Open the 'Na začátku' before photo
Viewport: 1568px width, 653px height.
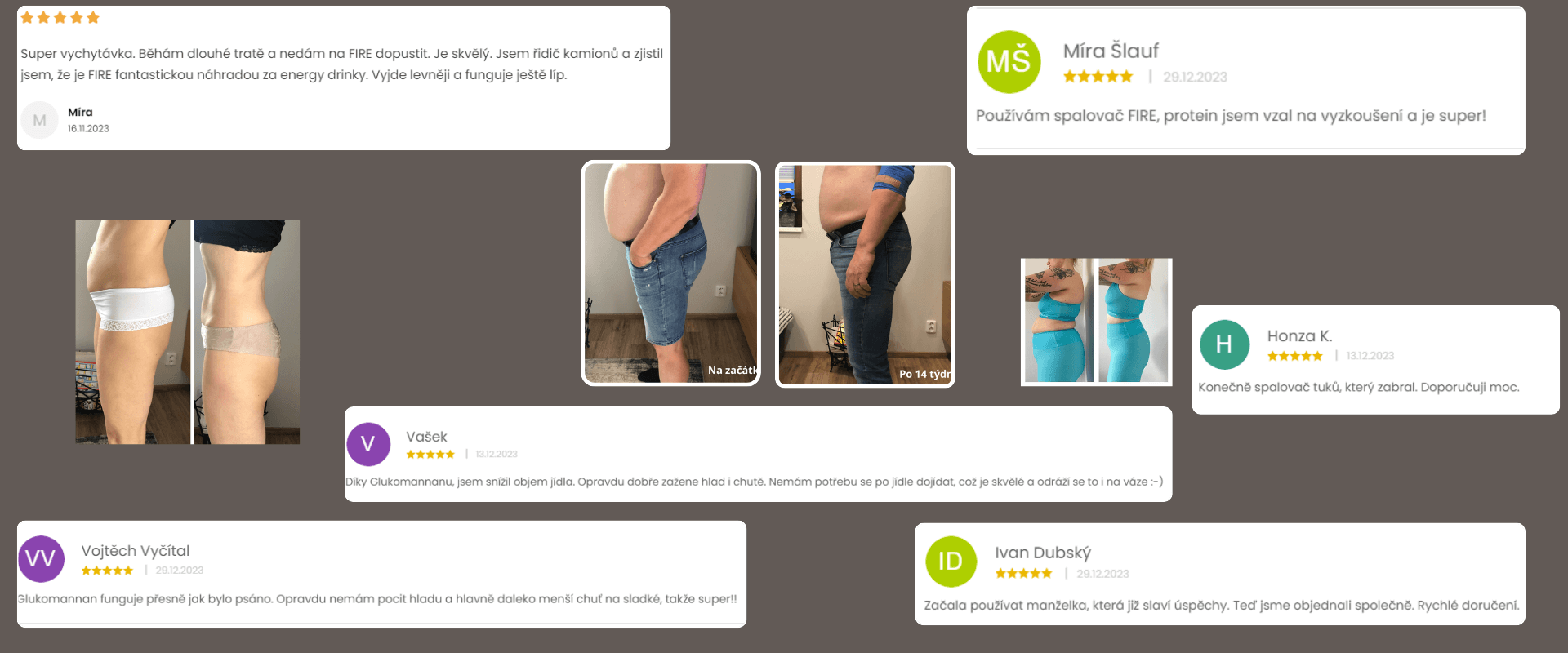(670, 273)
